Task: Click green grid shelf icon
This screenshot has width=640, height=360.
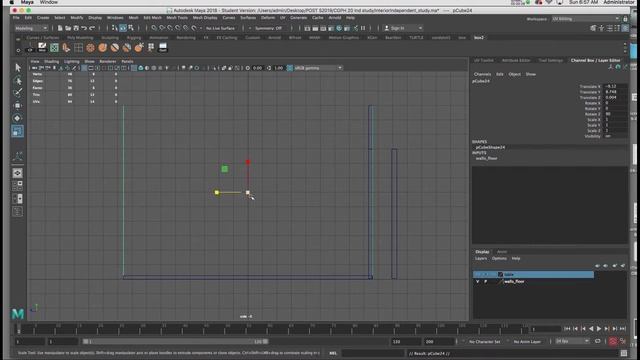Action: [x=54, y=48]
